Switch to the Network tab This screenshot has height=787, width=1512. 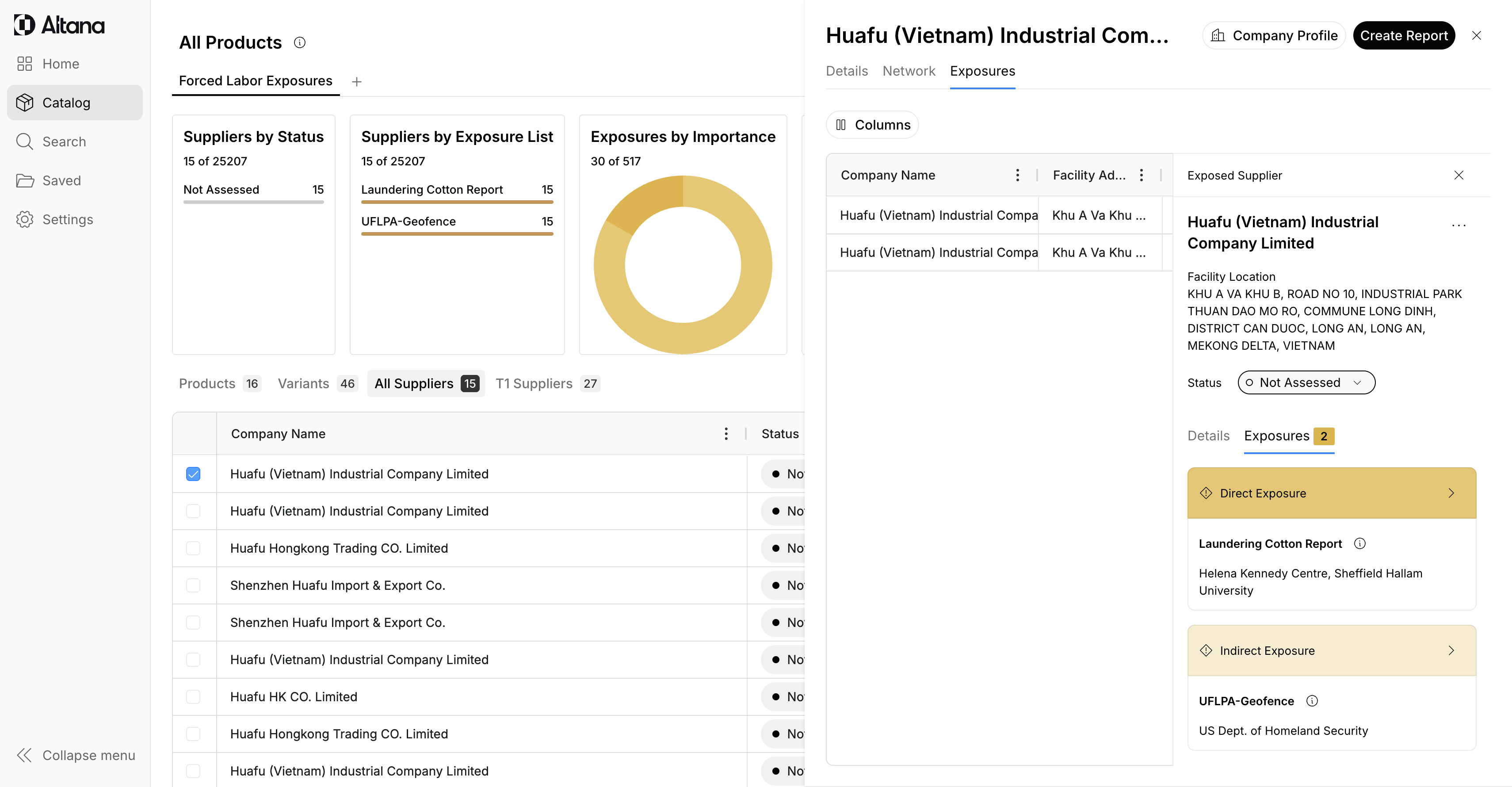click(909, 71)
